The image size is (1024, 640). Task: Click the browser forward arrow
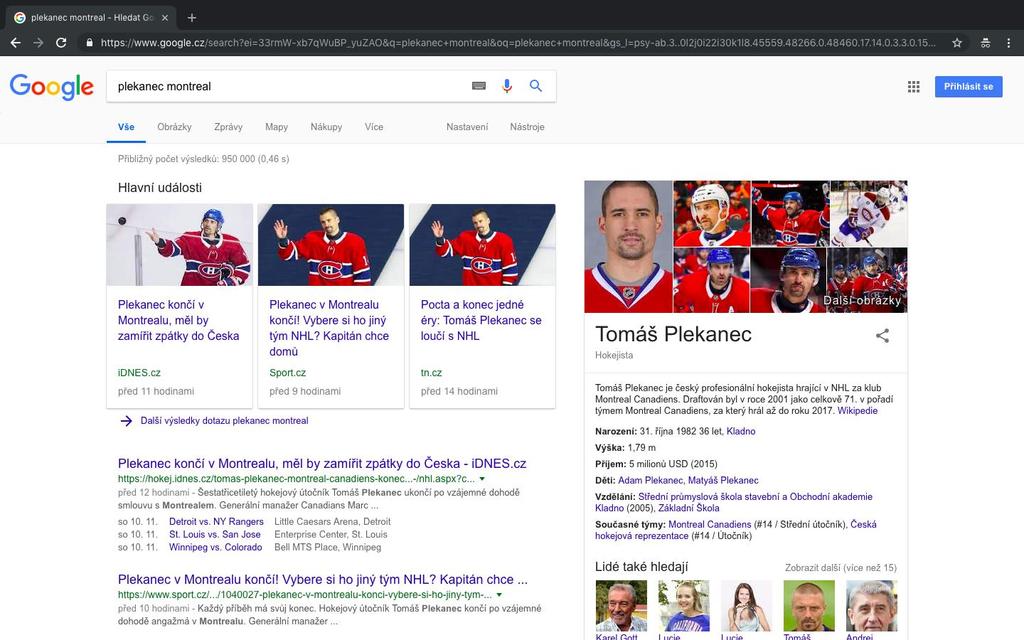39,43
